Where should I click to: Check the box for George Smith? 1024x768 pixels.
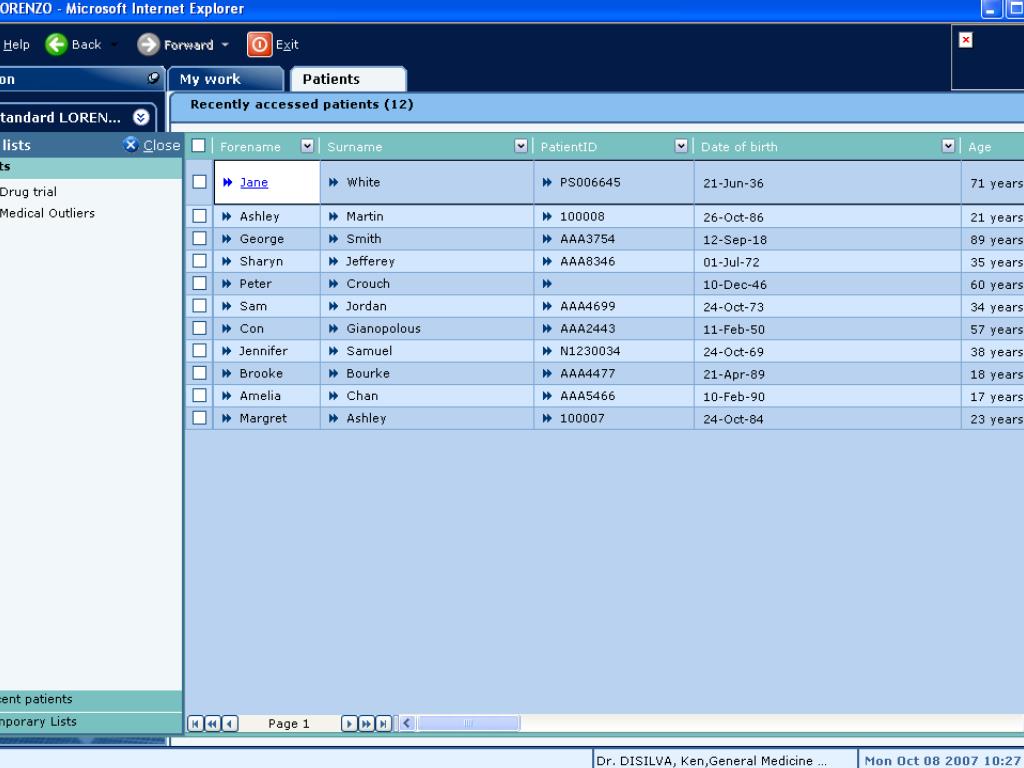click(x=200, y=238)
